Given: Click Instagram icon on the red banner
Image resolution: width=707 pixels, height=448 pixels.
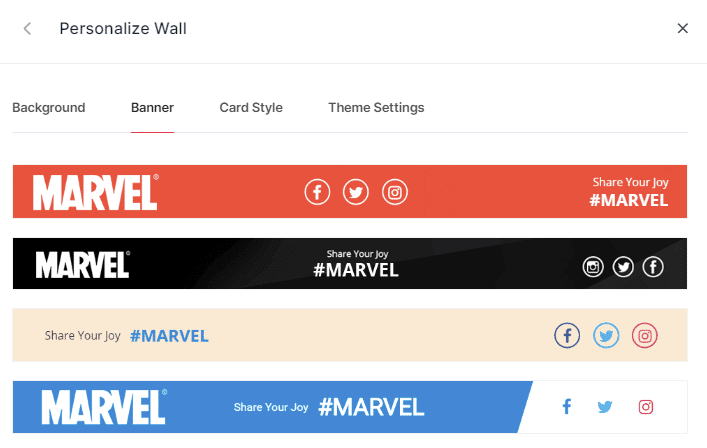Looking at the screenshot, I should (x=395, y=192).
